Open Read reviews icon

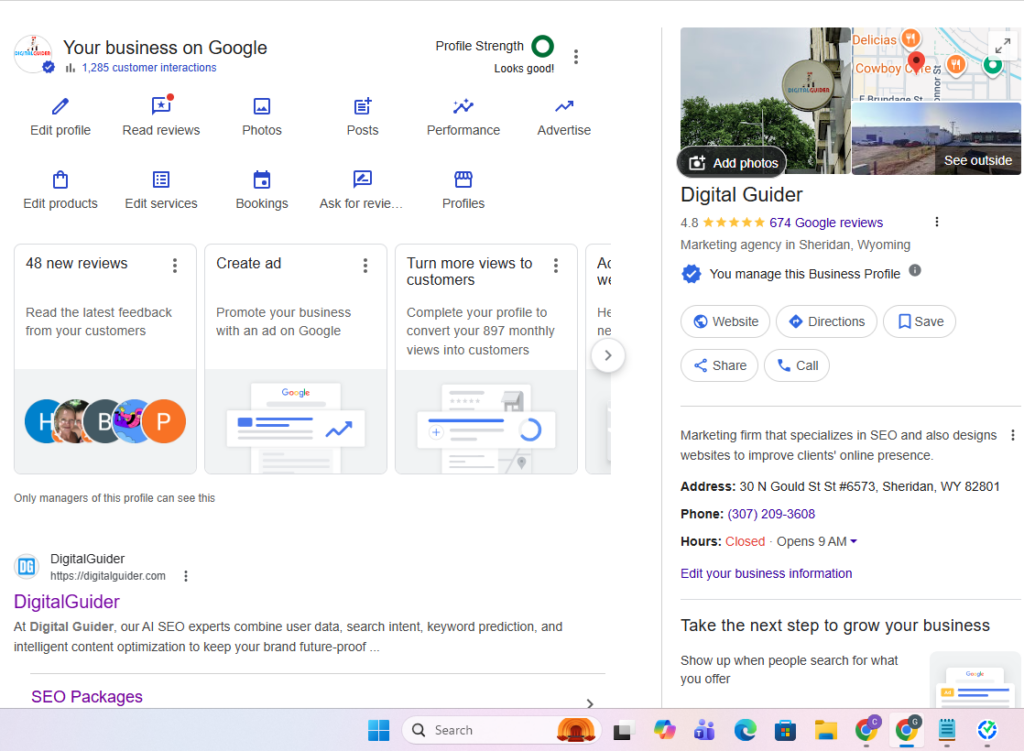[161, 106]
